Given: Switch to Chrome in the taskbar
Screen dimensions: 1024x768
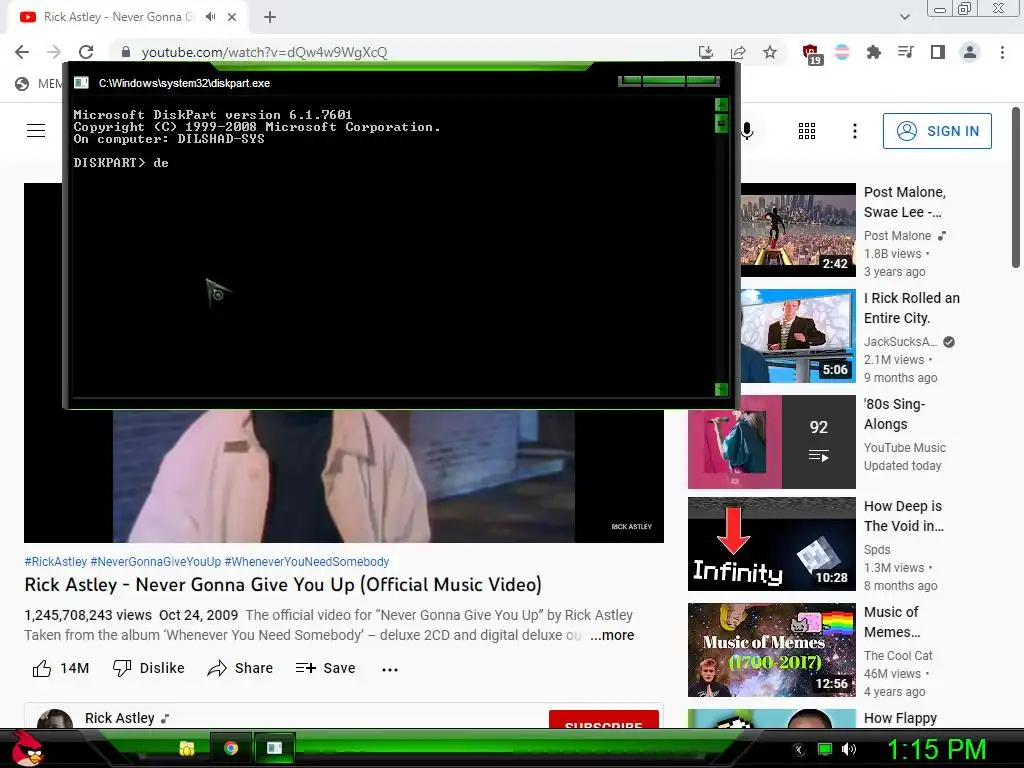Looking at the screenshot, I should point(231,748).
